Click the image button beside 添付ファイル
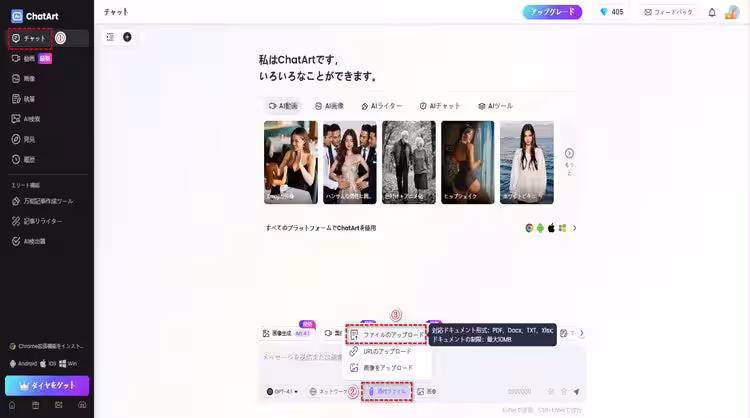The height and width of the screenshot is (418, 750). coord(427,392)
